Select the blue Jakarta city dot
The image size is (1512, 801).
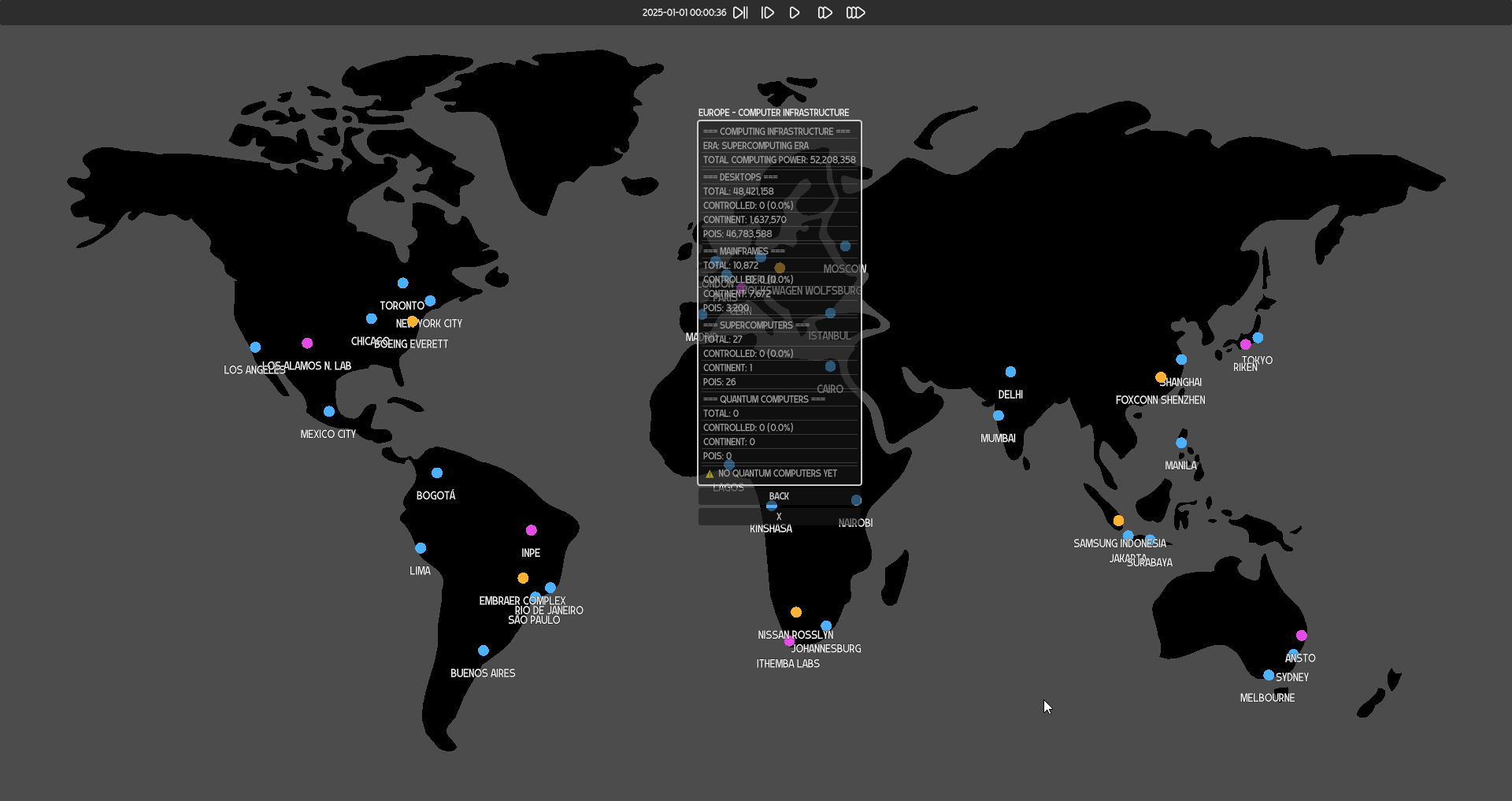[x=1128, y=536]
